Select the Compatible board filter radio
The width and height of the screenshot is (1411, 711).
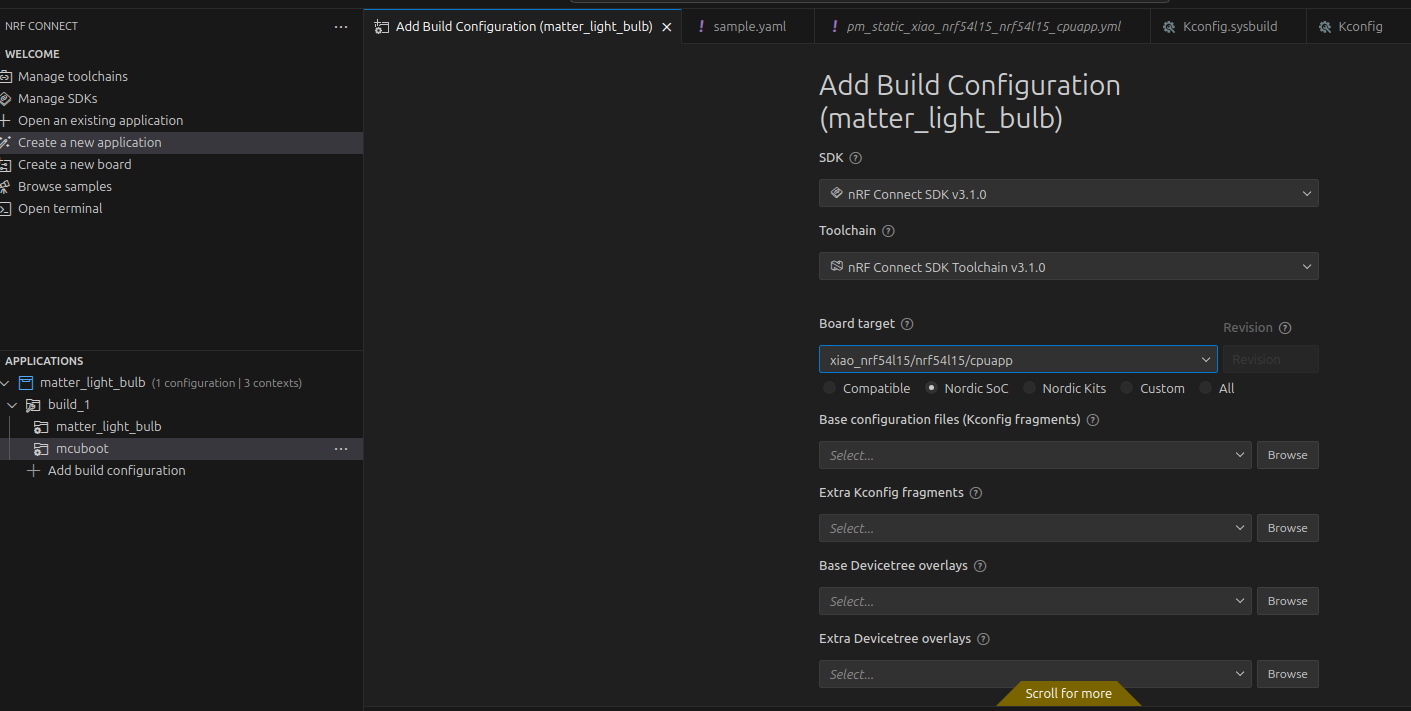829,388
